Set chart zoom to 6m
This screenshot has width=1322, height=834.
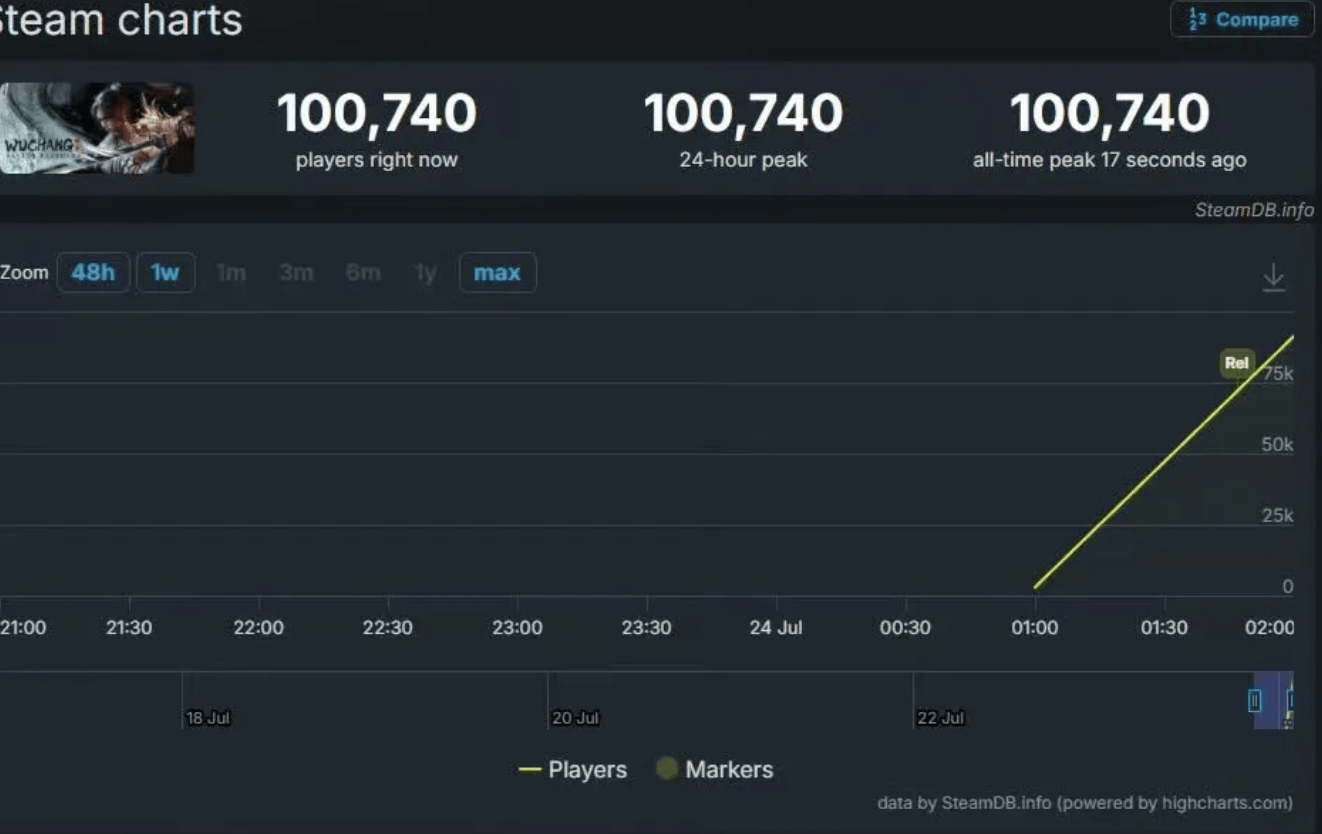(363, 273)
